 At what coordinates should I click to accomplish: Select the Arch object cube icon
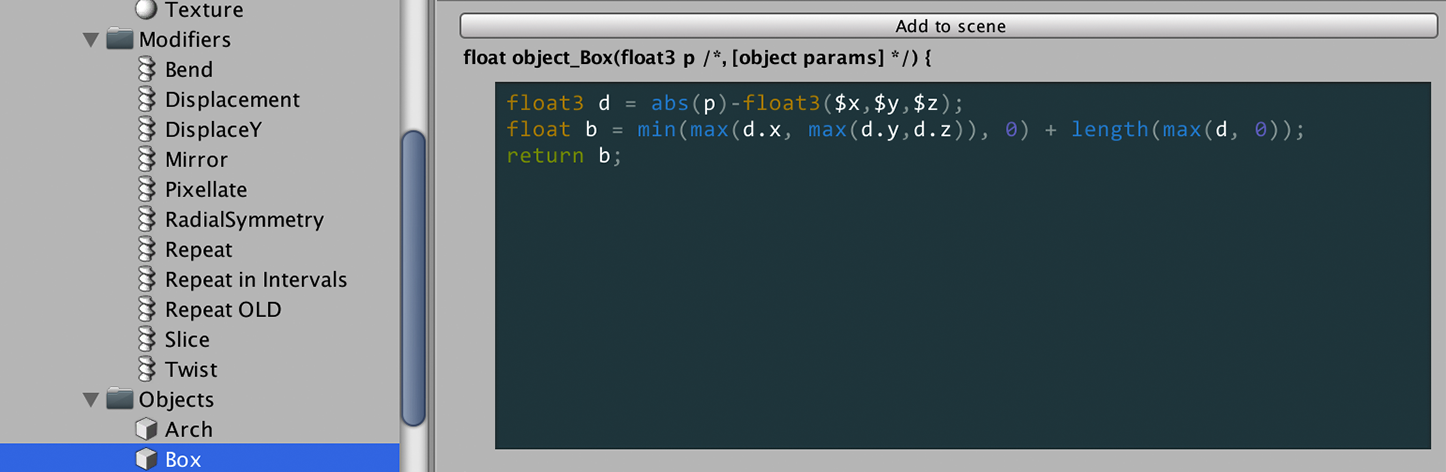[x=147, y=430]
